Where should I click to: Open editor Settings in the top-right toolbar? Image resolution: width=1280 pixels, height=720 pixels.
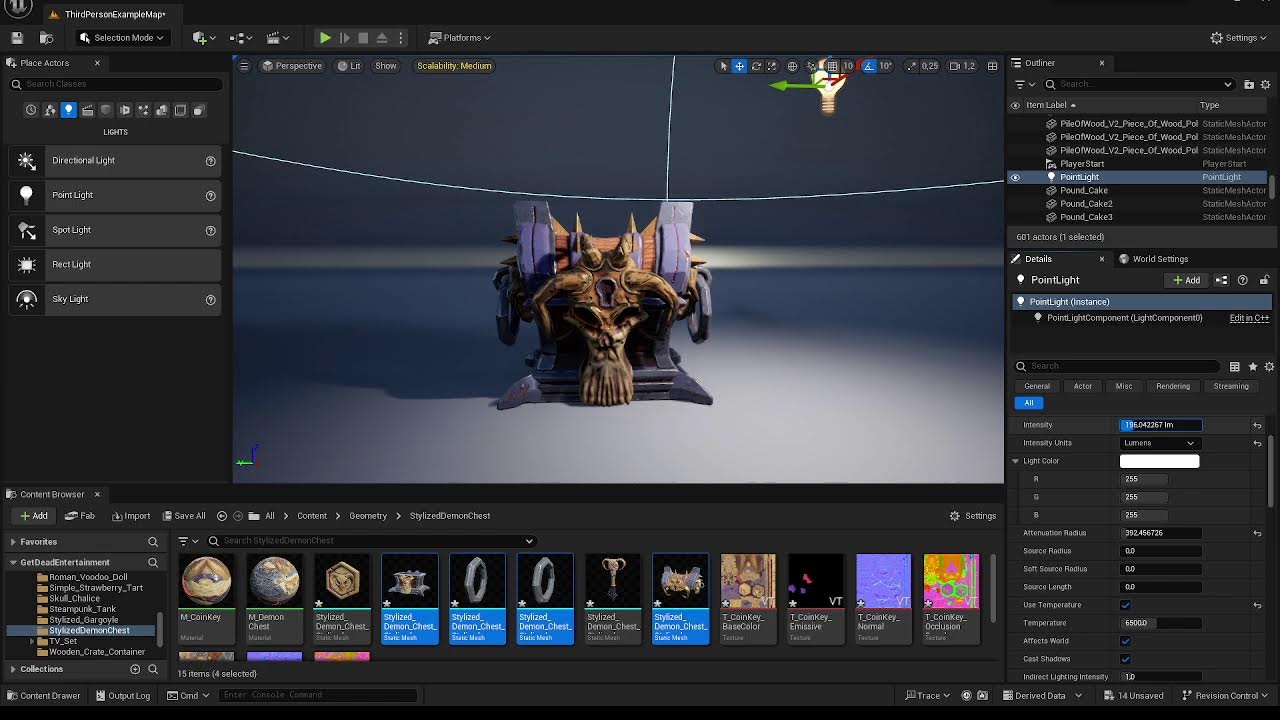1239,38
